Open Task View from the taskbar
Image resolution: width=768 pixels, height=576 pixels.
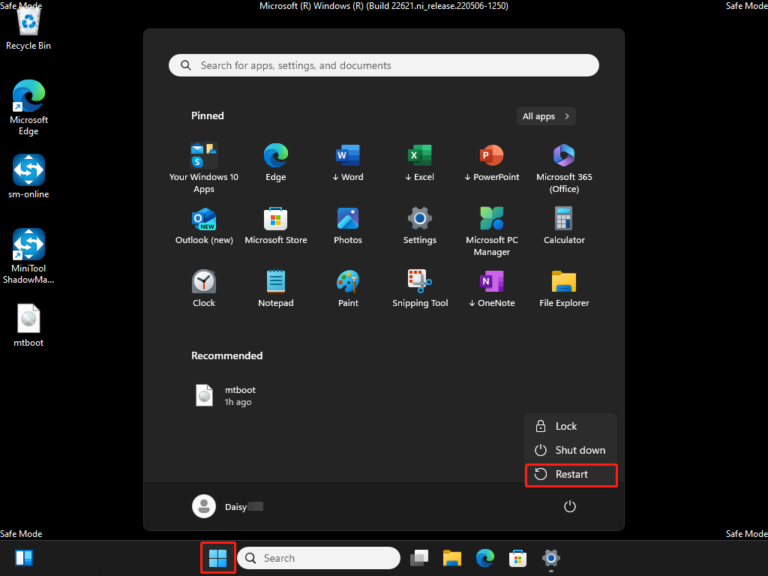pyautogui.click(x=419, y=557)
